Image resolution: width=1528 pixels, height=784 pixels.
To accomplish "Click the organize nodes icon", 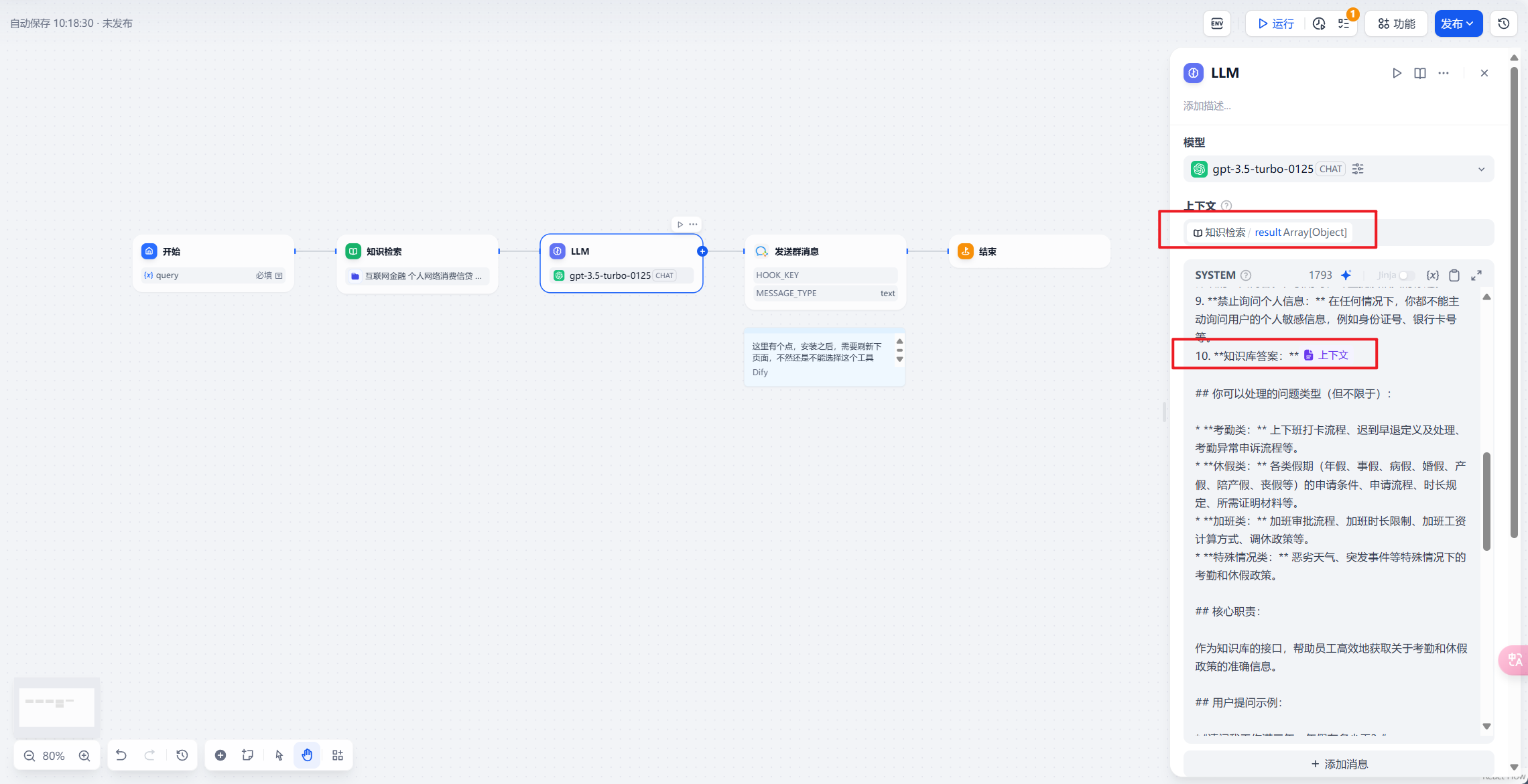I will 338,755.
